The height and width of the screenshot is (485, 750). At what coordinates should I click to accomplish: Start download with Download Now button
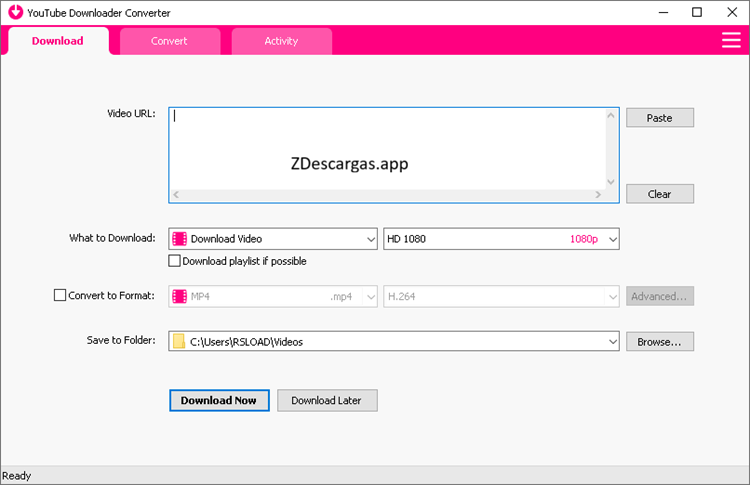(219, 400)
